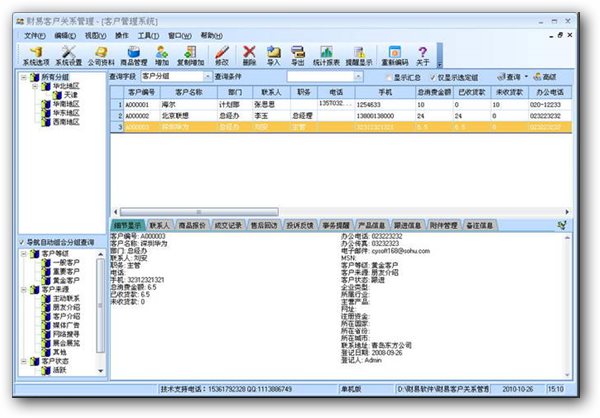Open the arrow beside the 查询 button

[527, 77]
